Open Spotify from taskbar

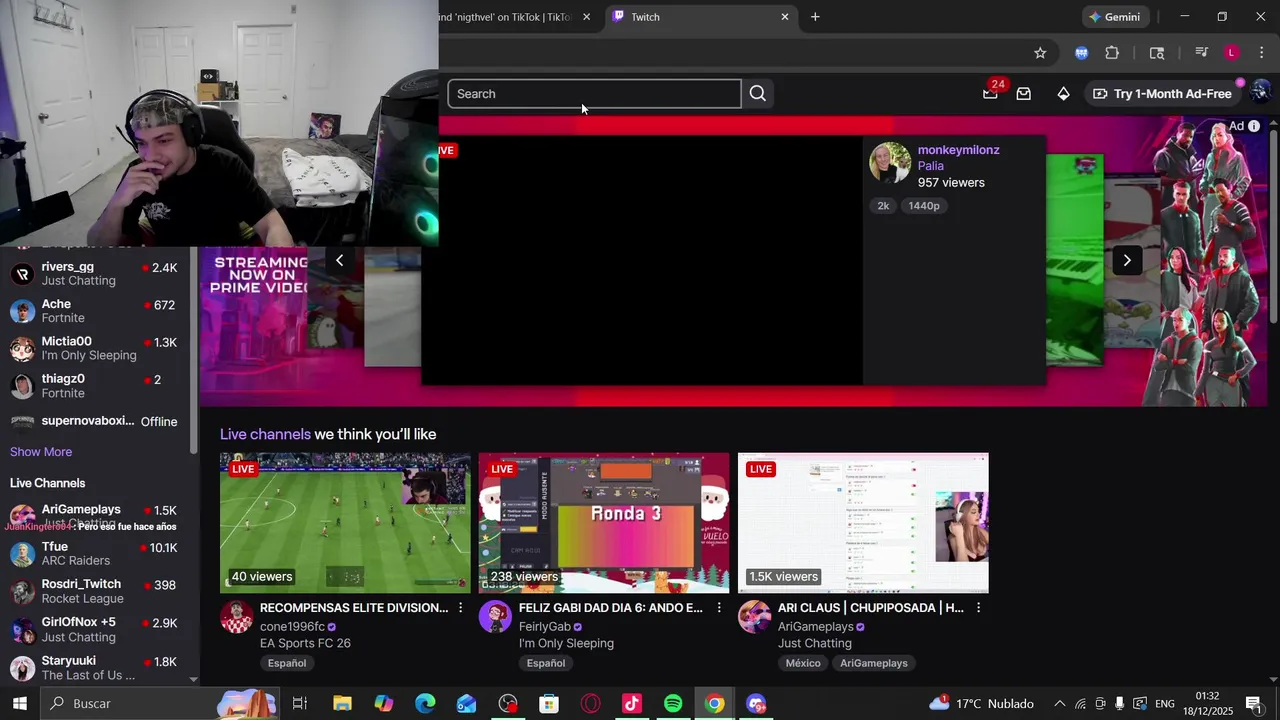point(673,703)
